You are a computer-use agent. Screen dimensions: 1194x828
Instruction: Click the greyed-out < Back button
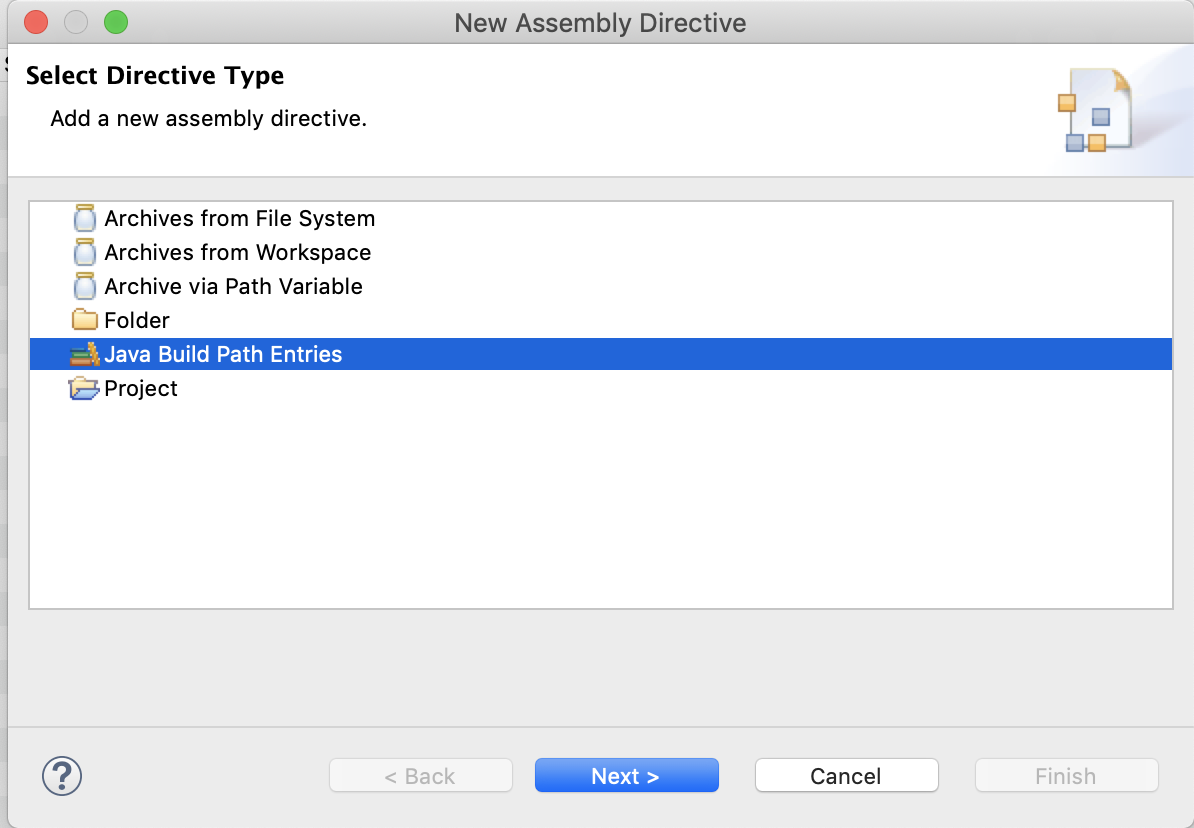point(421,776)
